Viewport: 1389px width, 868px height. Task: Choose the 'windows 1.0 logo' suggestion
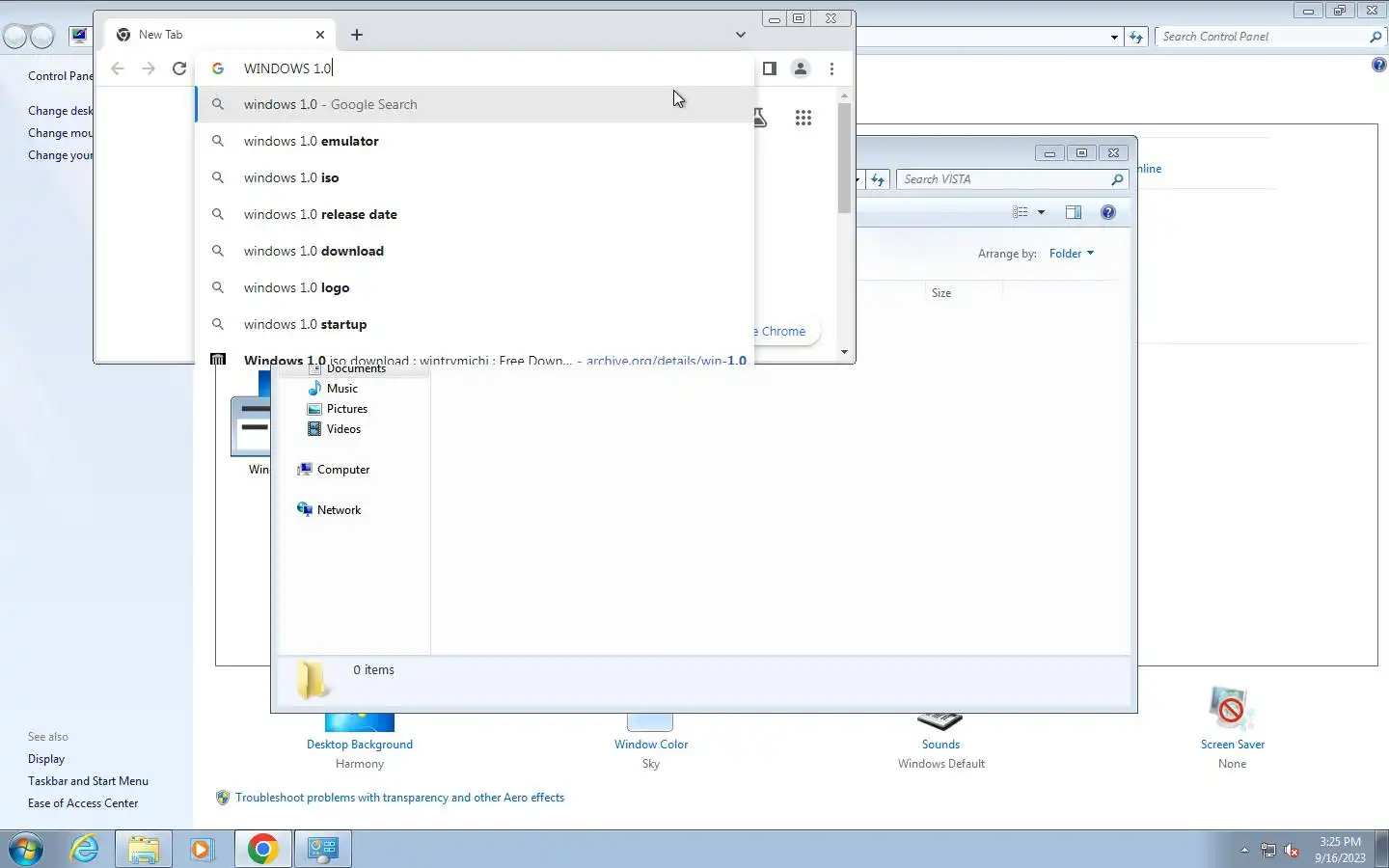[x=475, y=287]
